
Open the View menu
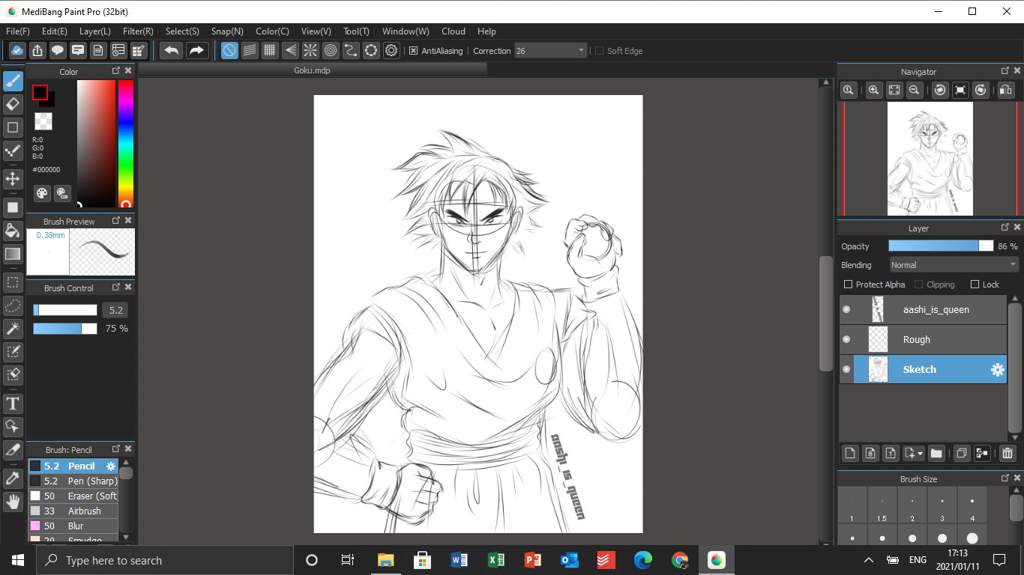316,31
